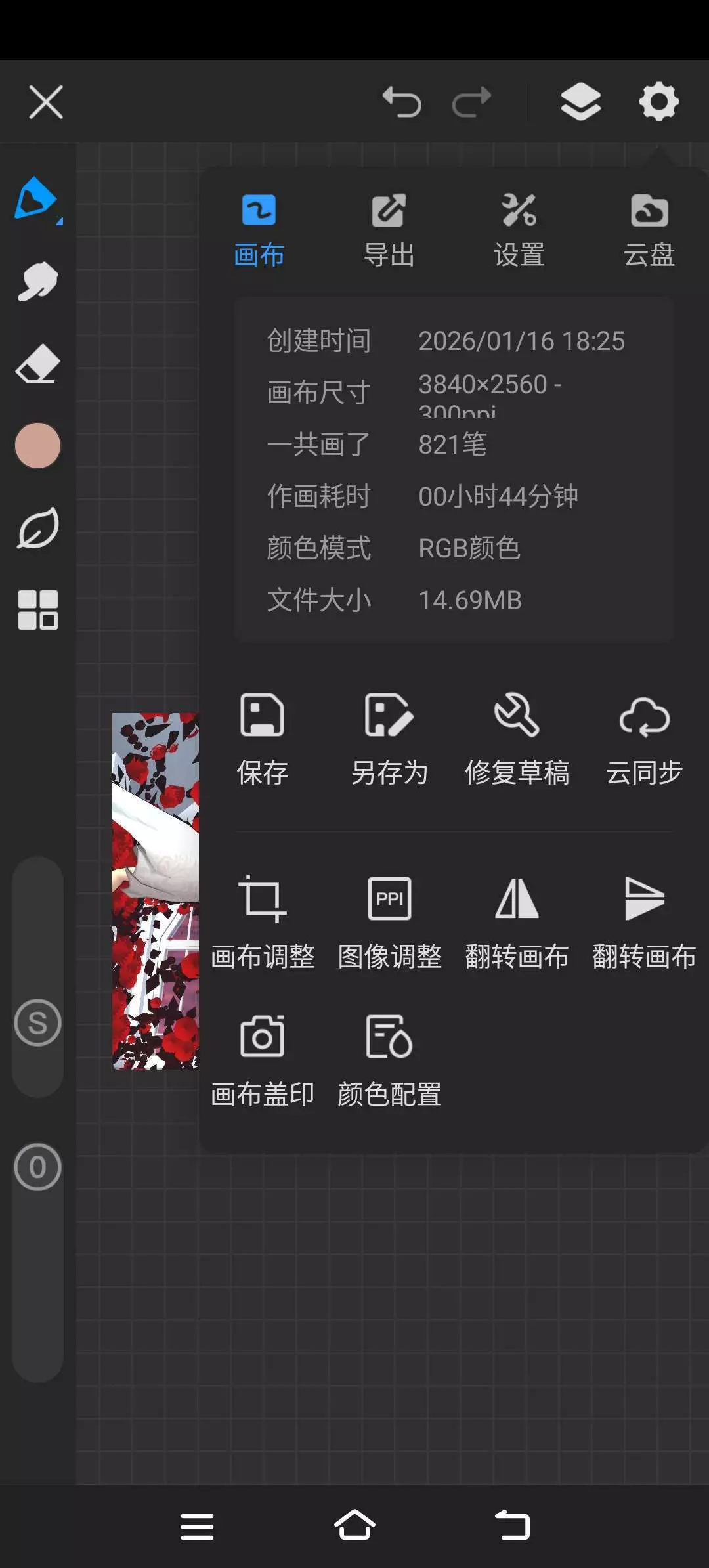Open the grid toolbox icon

(x=37, y=610)
